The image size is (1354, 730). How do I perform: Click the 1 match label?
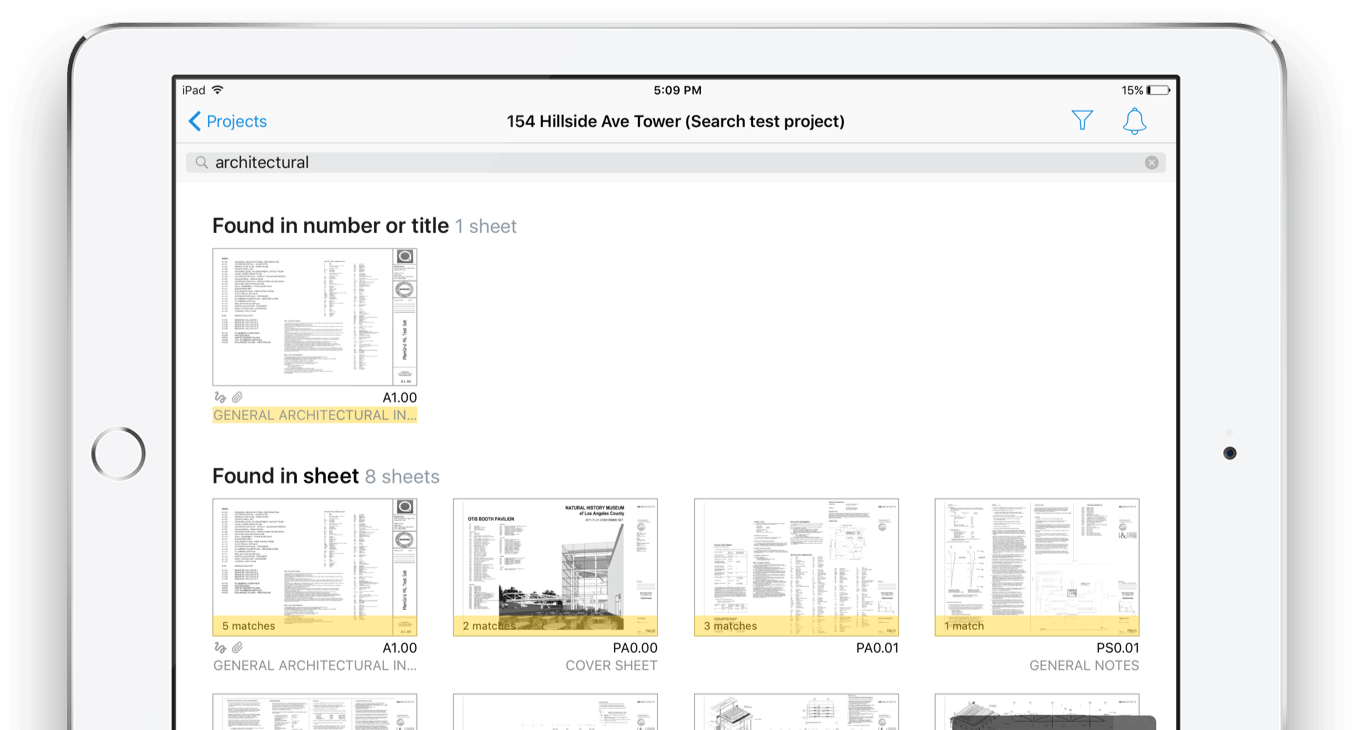[964, 626]
